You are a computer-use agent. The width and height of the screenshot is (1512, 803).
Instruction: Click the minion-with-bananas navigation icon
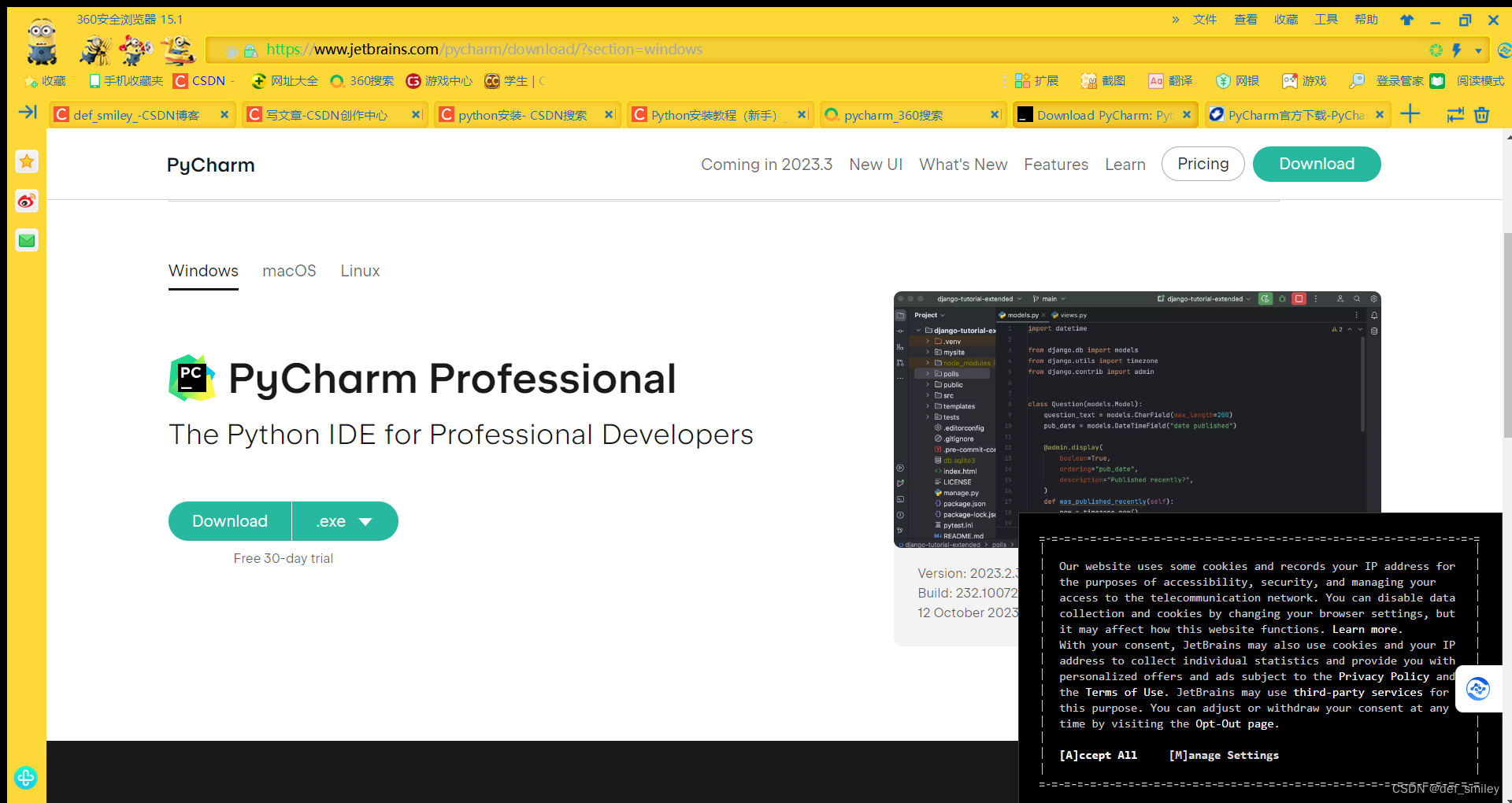(95, 50)
